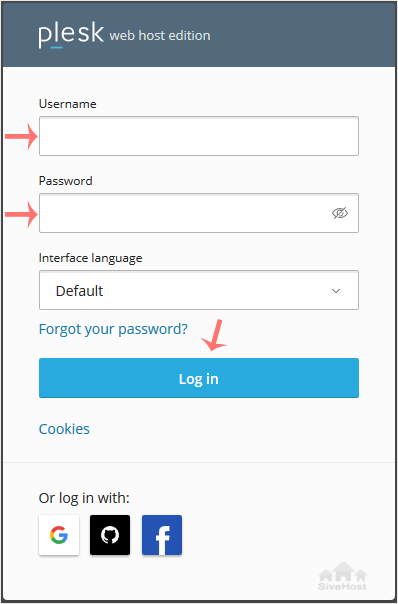Expand language list using the chevron arrow
Screen dimensions: 398x604
(x=336, y=291)
